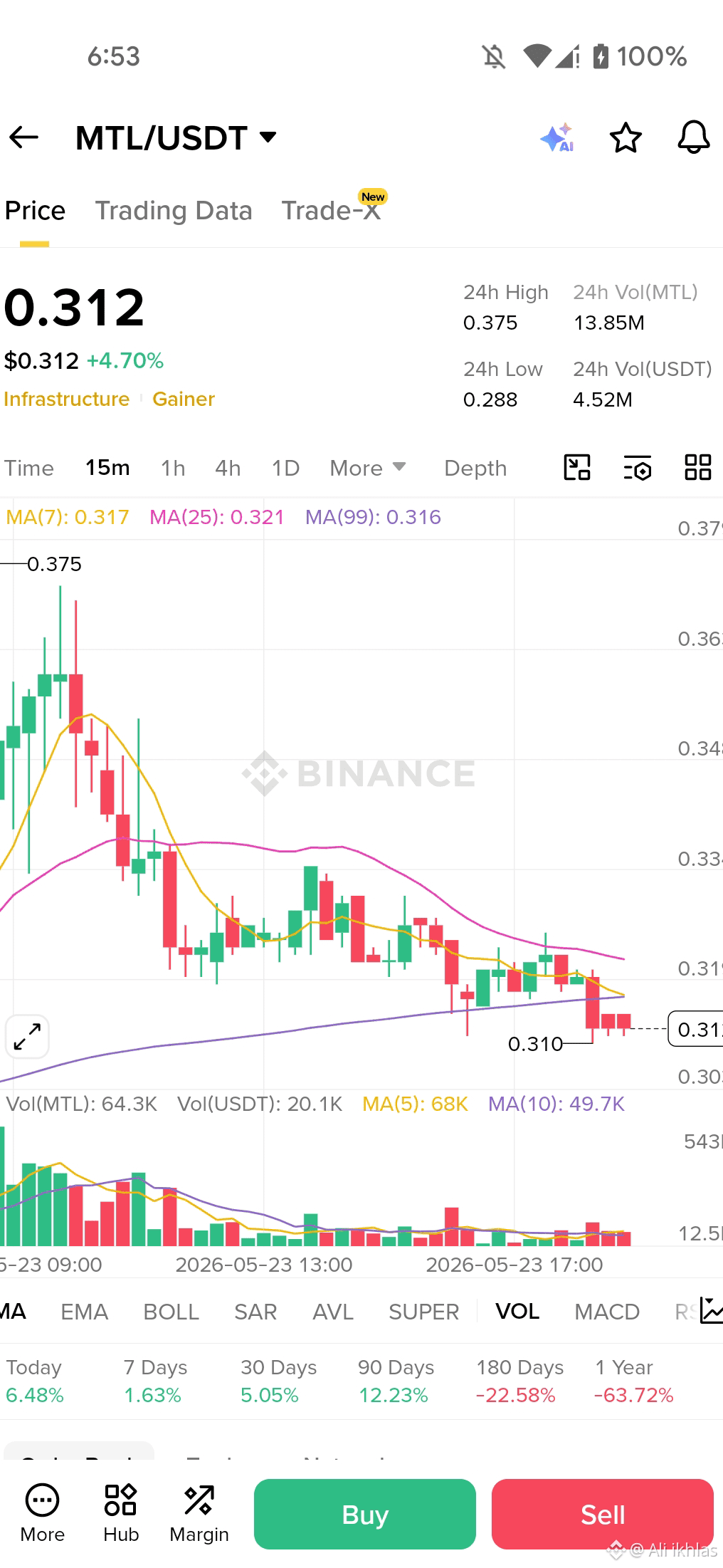
Task: Check the muted notifications status icon
Action: (493, 56)
